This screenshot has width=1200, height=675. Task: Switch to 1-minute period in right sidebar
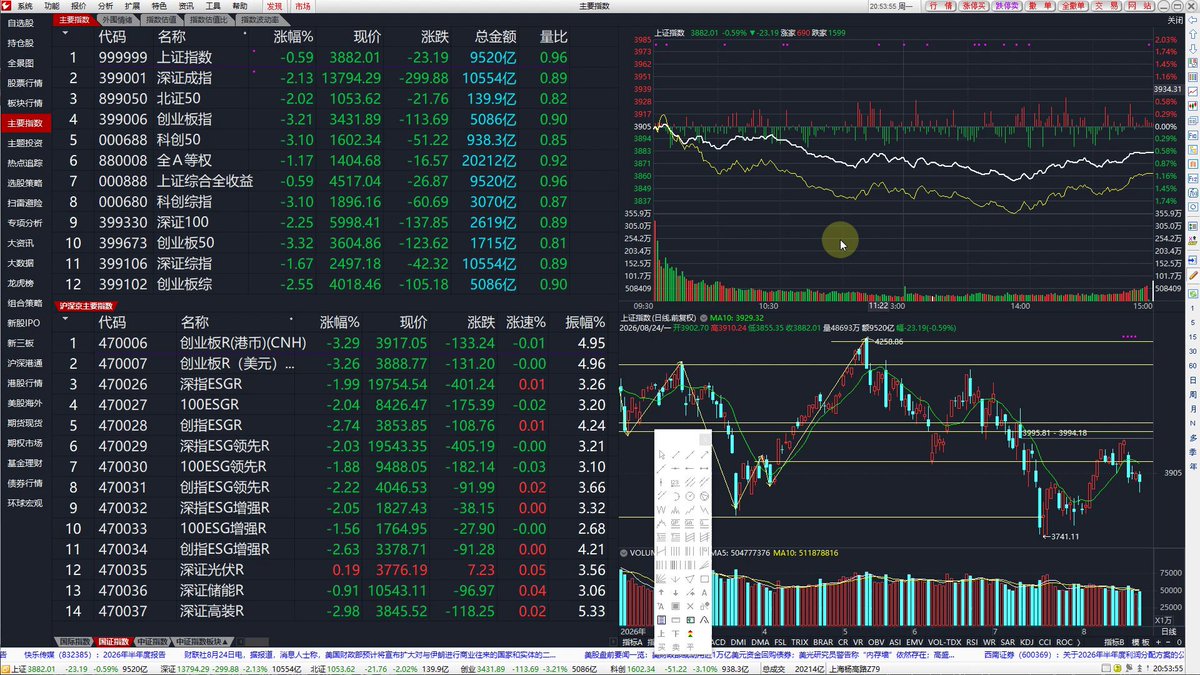click(1192, 308)
